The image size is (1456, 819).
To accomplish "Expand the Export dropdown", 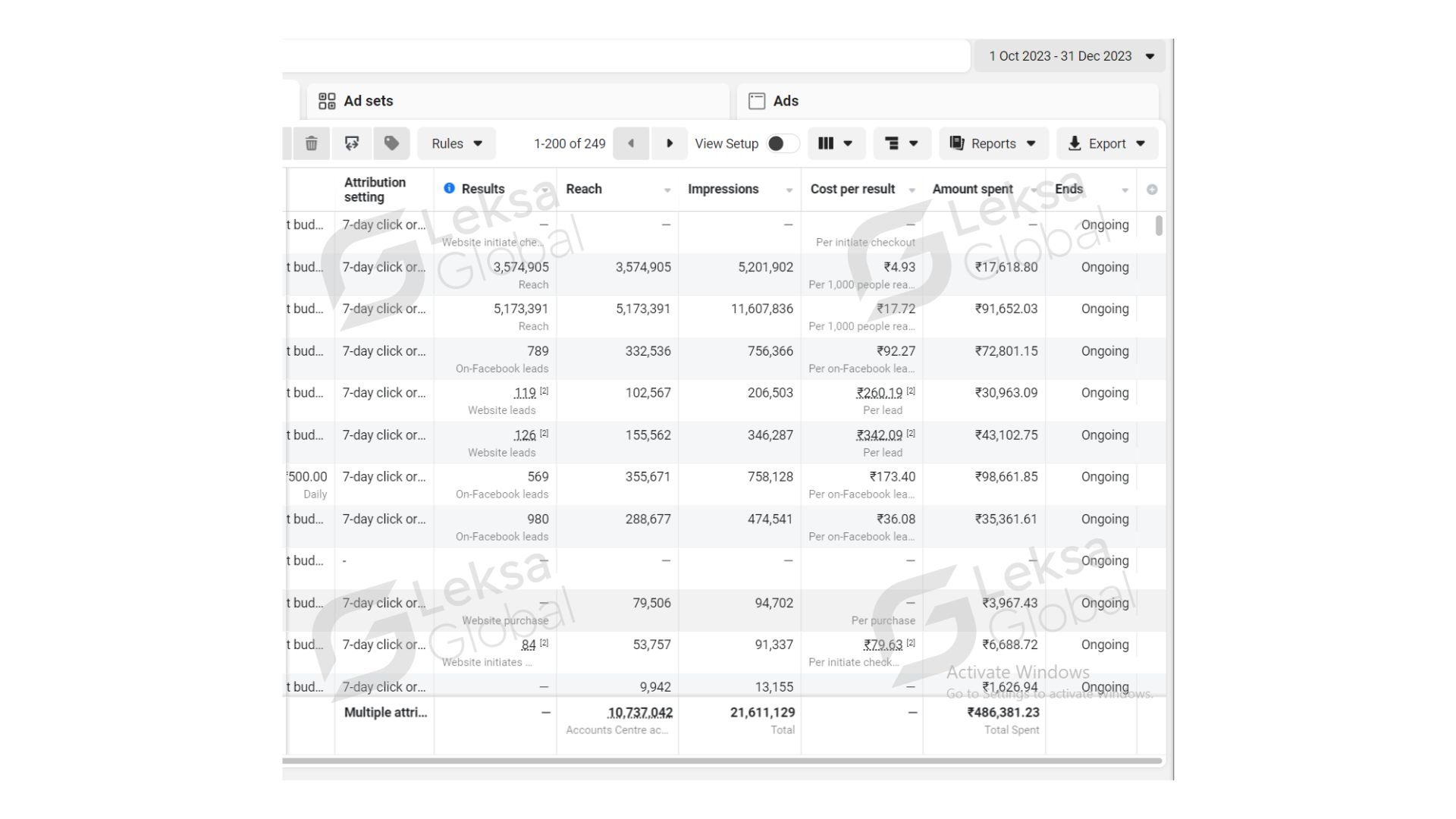I will [1106, 143].
